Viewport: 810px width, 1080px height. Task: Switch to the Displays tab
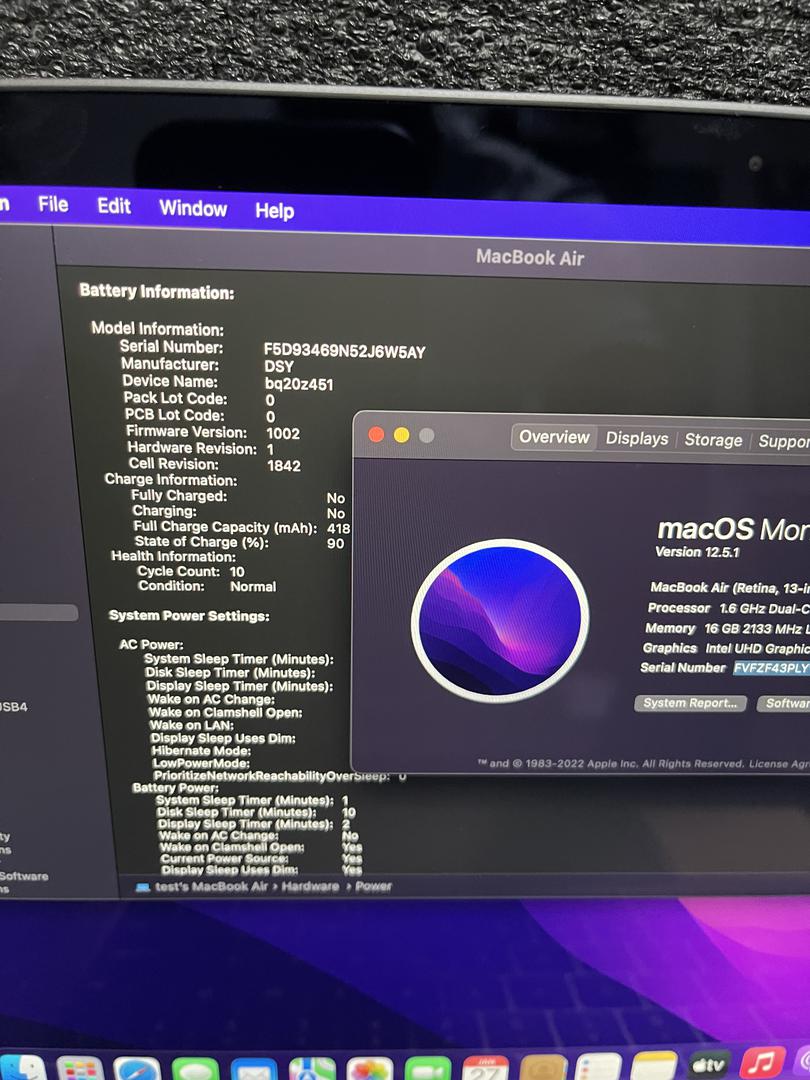[636, 439]
